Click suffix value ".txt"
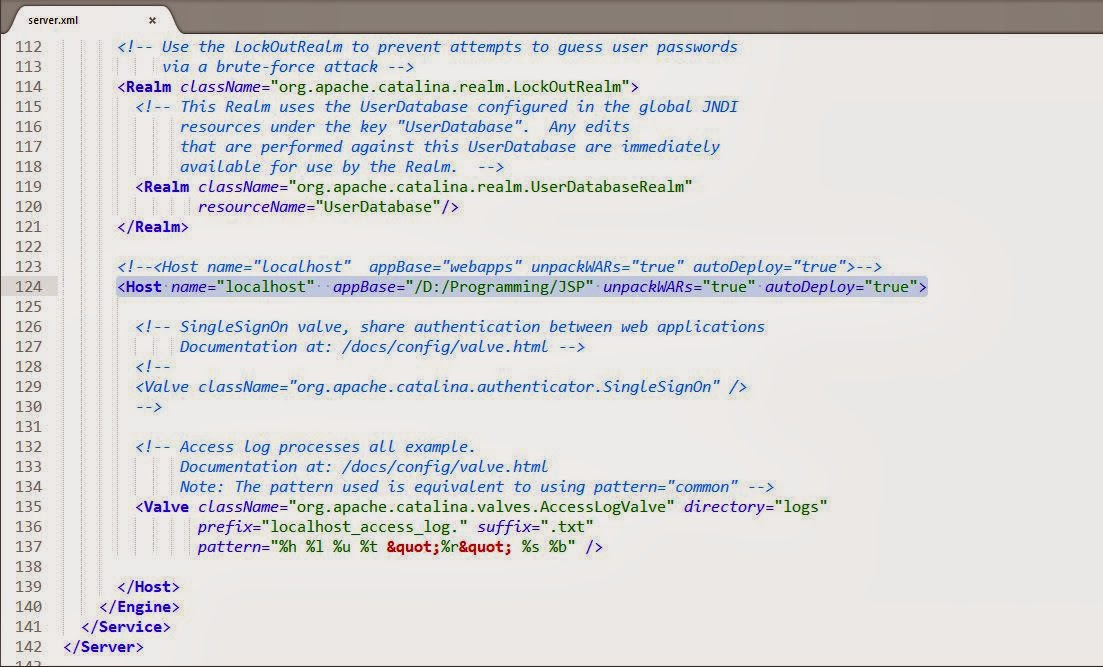Screen dimensions: 1103x667 [560, 527]
